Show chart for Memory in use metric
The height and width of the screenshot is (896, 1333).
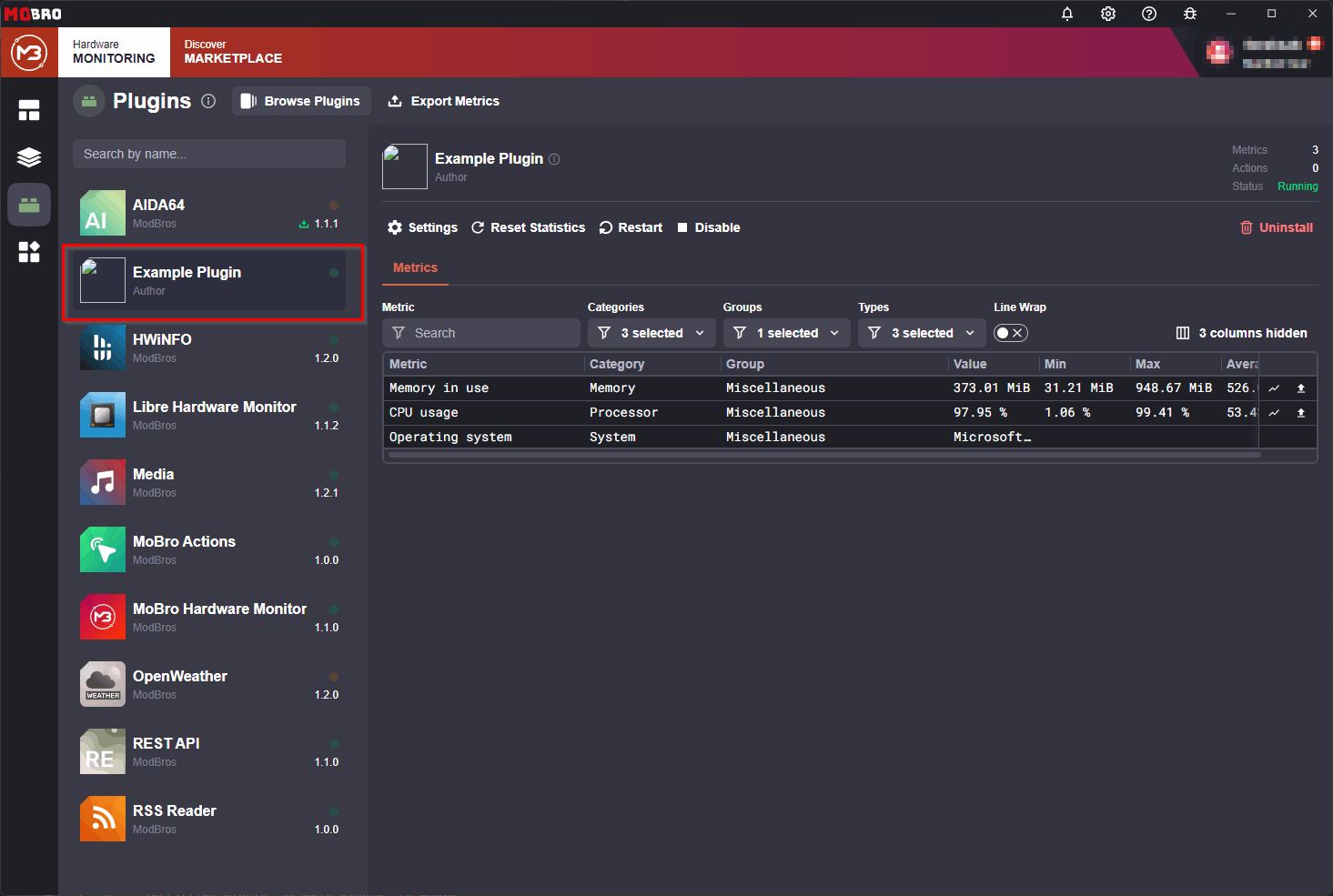pyautogui.click(x=1275, y=388)
